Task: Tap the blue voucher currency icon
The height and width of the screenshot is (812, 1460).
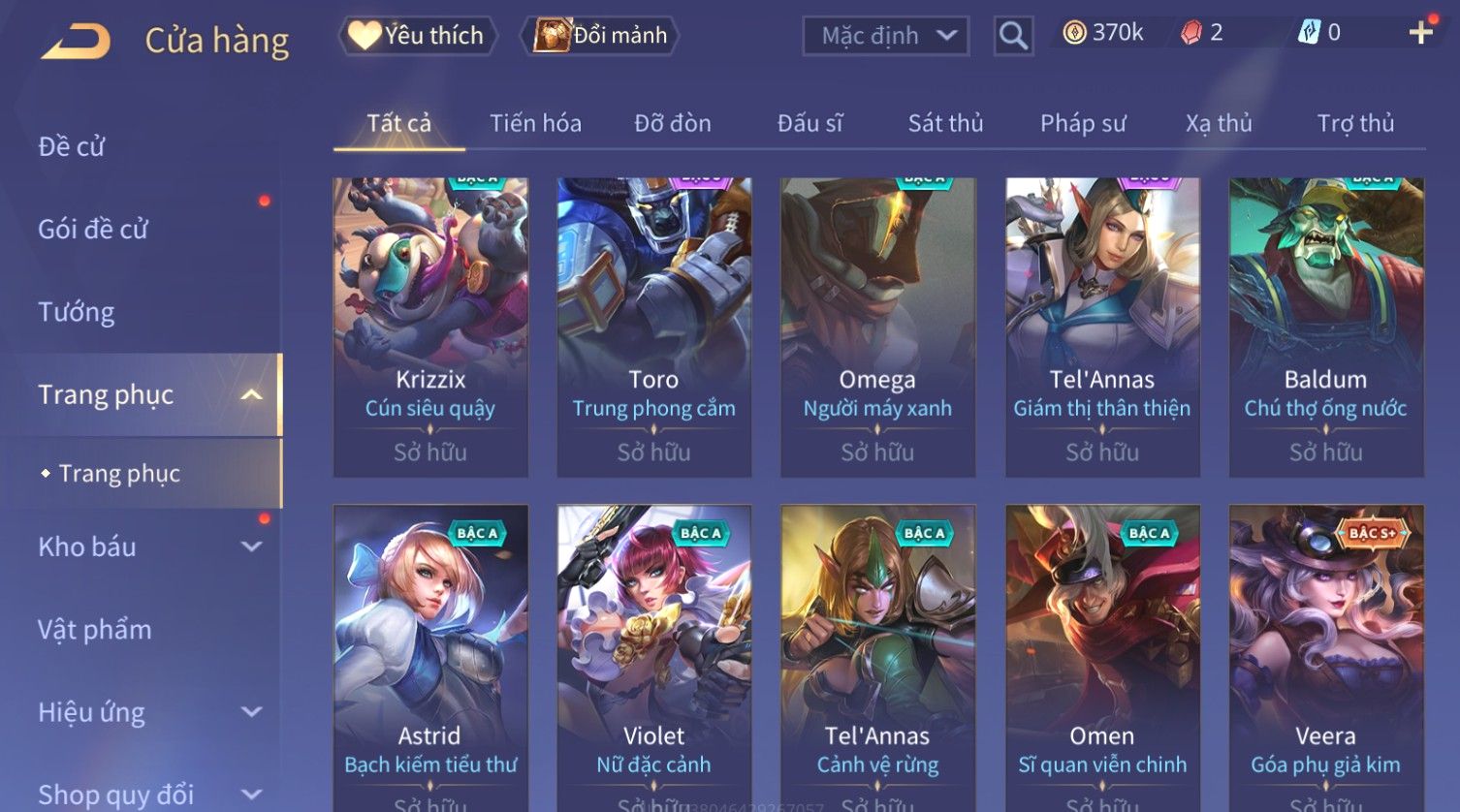Action: [x=1309, y=33]
